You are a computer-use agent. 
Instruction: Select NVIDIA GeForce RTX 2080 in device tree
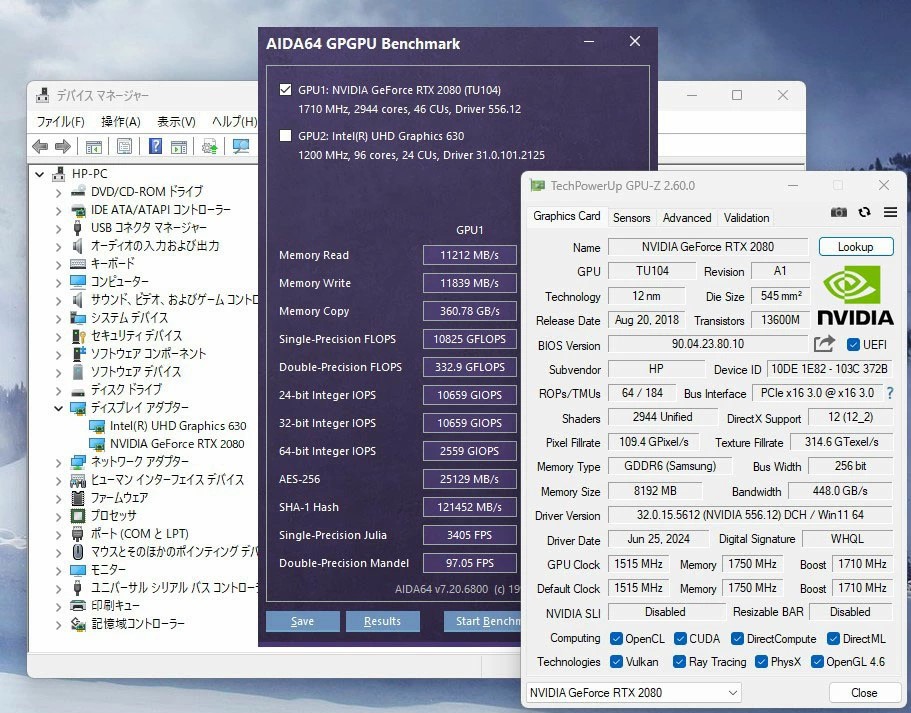coord(177,444)
